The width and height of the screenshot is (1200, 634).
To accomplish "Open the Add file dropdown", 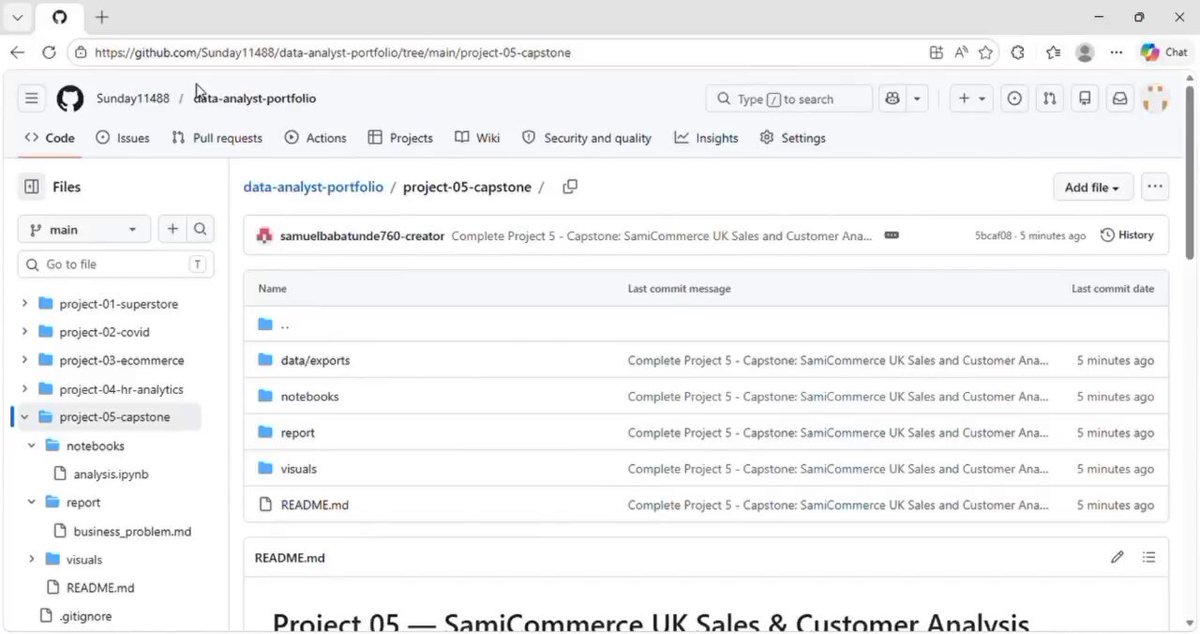I will coord(1092,187).
